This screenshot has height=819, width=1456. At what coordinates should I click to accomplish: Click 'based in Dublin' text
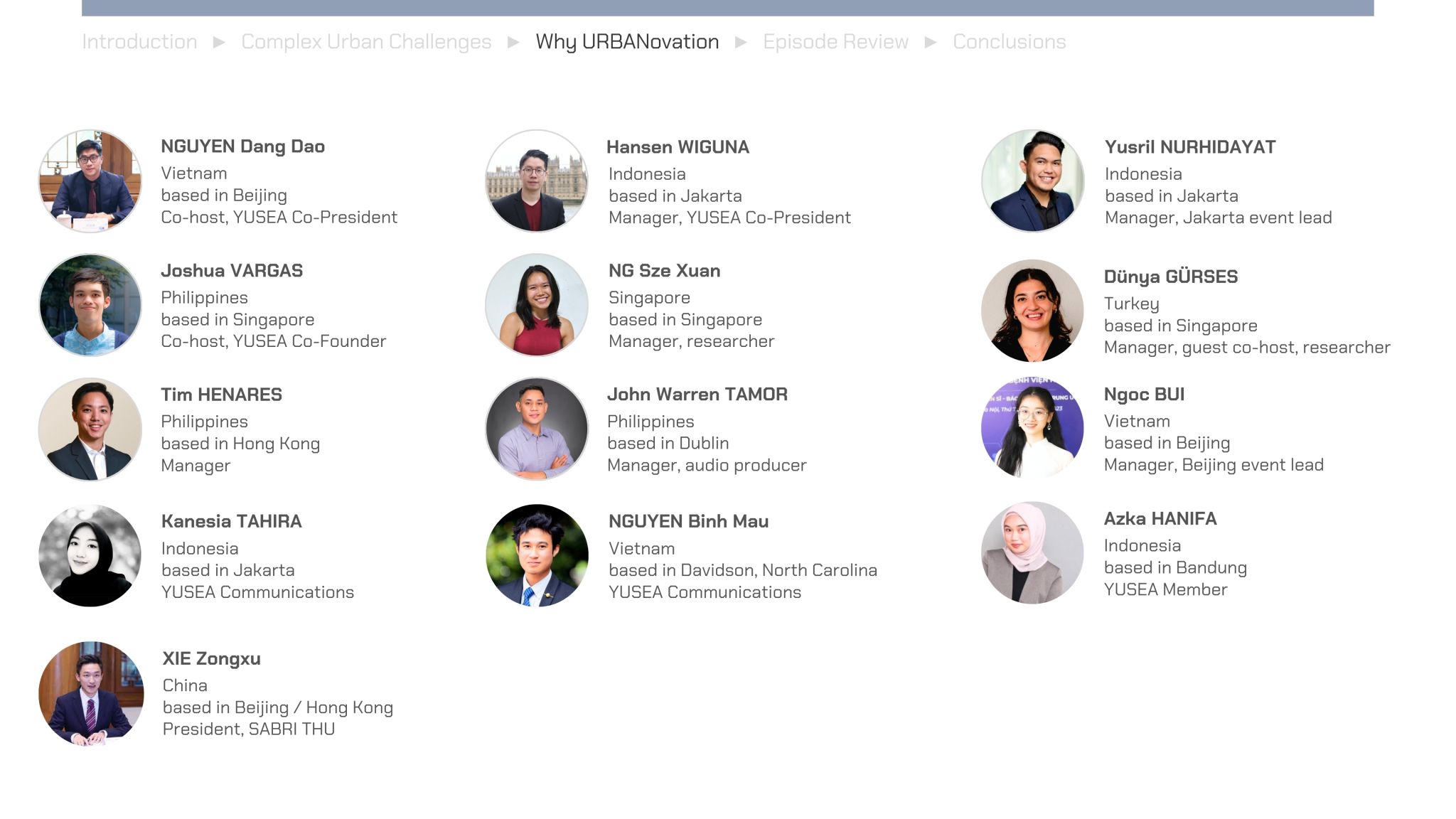[x=668, y=444]
